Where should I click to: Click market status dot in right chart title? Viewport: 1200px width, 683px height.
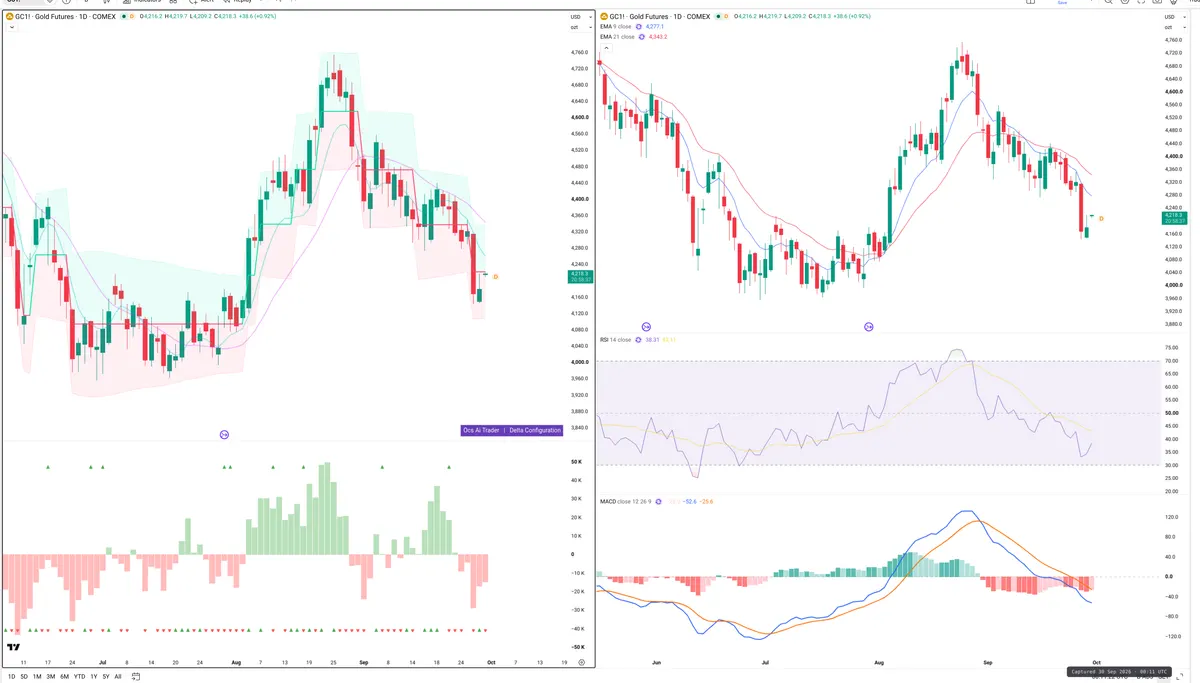click(x=720, y=16)
